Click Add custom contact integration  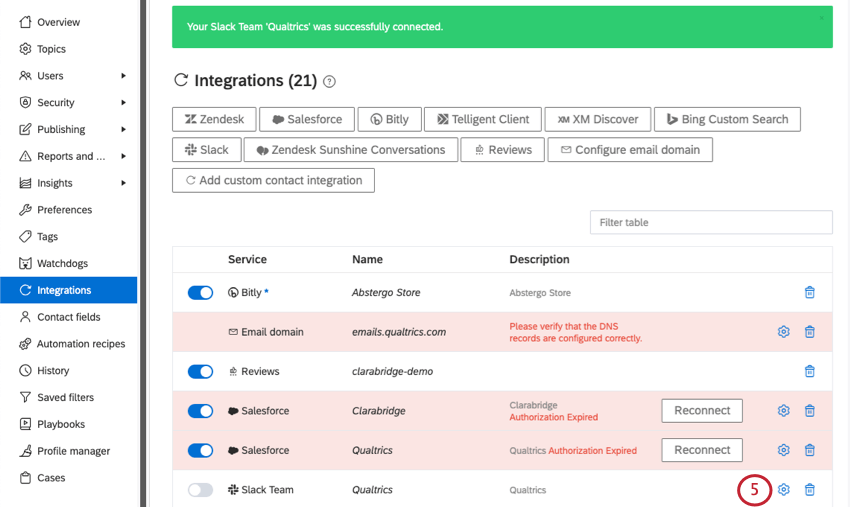(x=273, y=181)
